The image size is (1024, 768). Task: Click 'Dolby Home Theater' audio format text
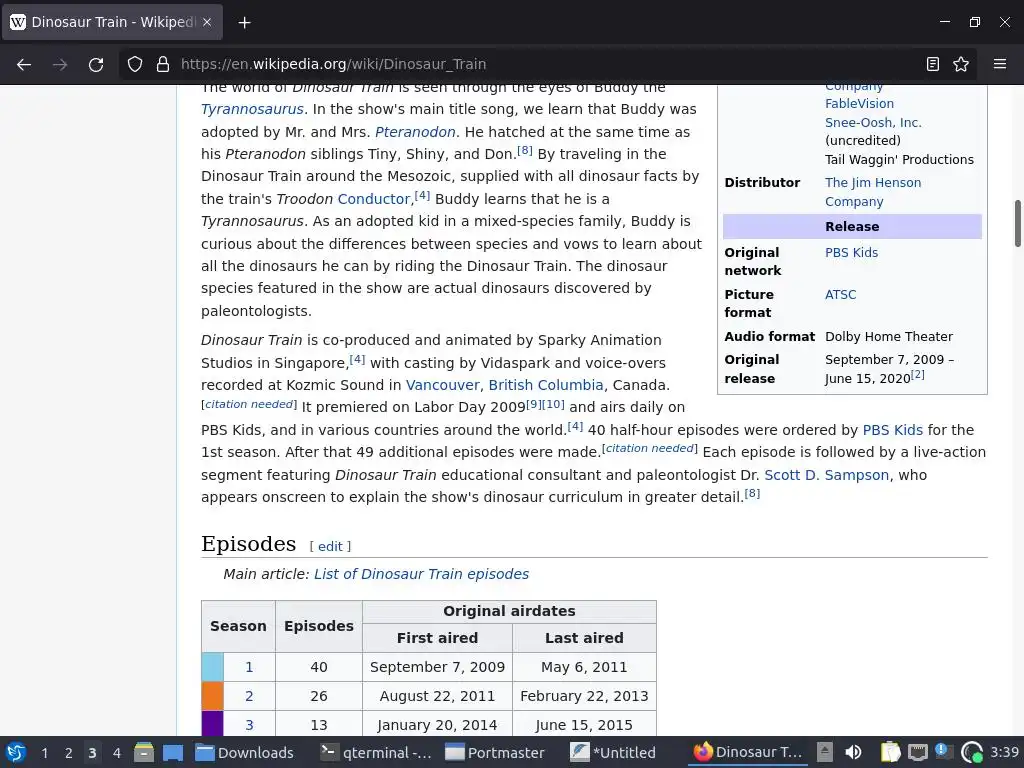(889, 336)
